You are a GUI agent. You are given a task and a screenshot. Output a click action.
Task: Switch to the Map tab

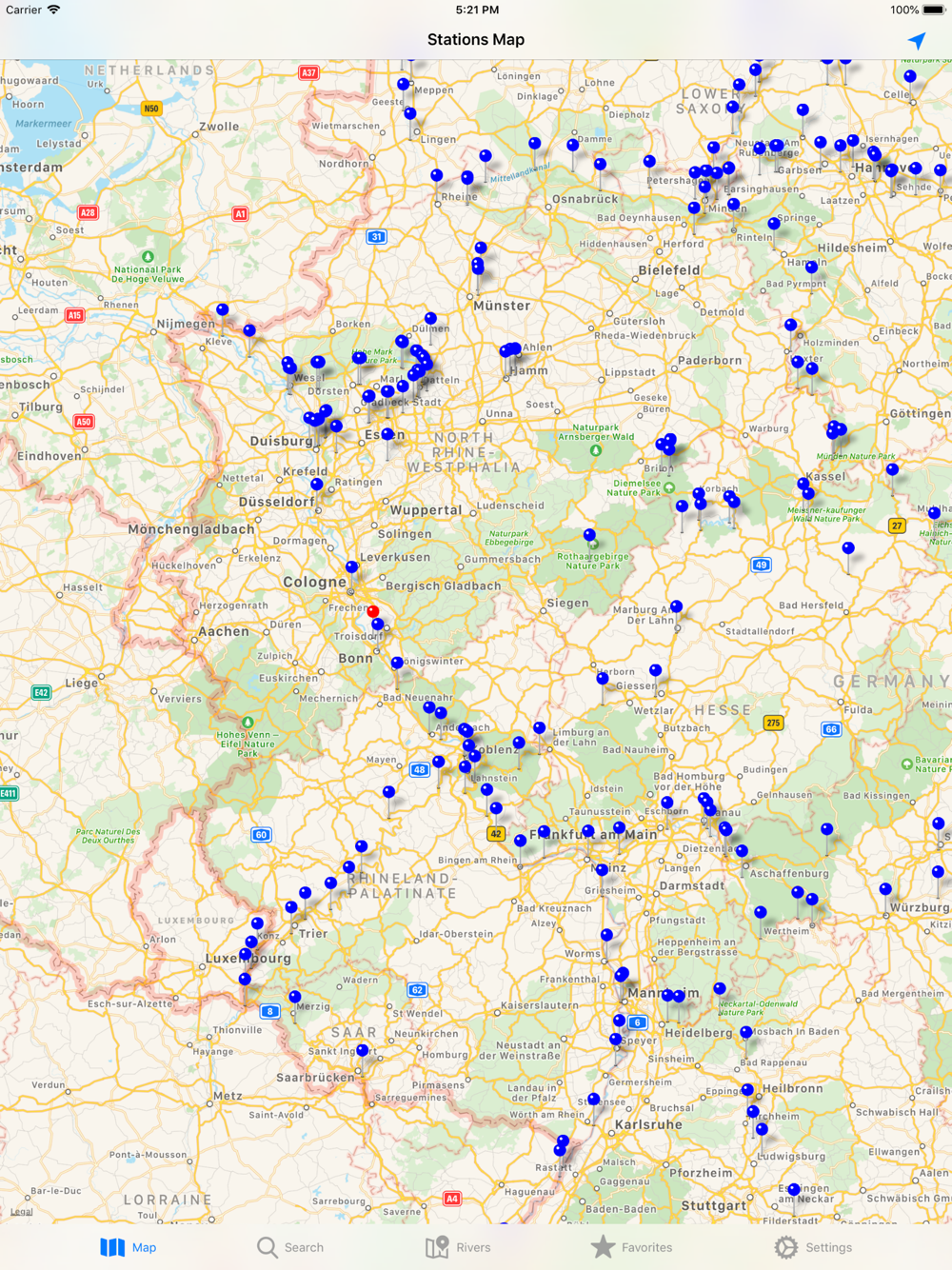click(x=129, y=1247)
